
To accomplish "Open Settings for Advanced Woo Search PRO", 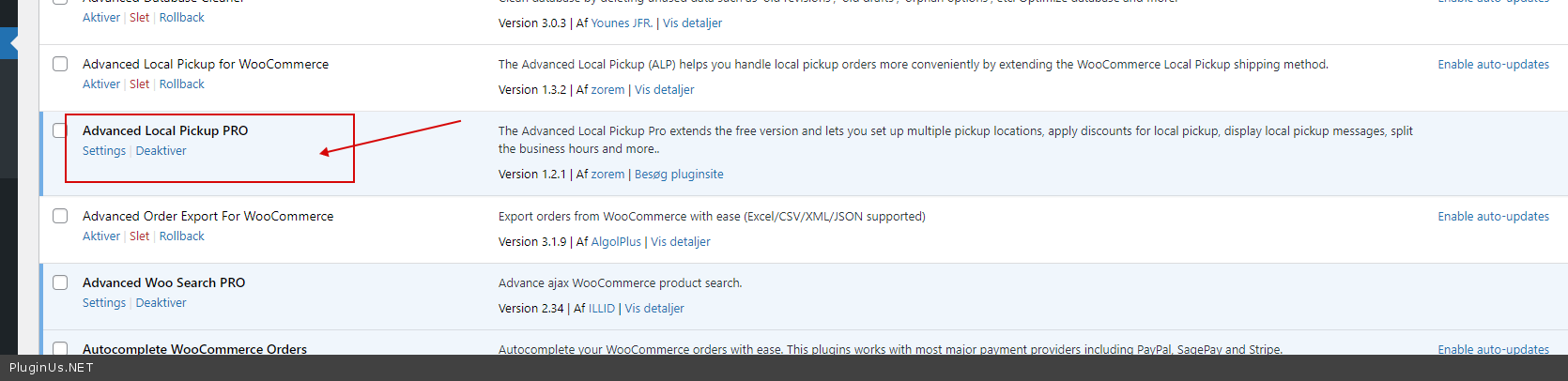I will 103,303.
